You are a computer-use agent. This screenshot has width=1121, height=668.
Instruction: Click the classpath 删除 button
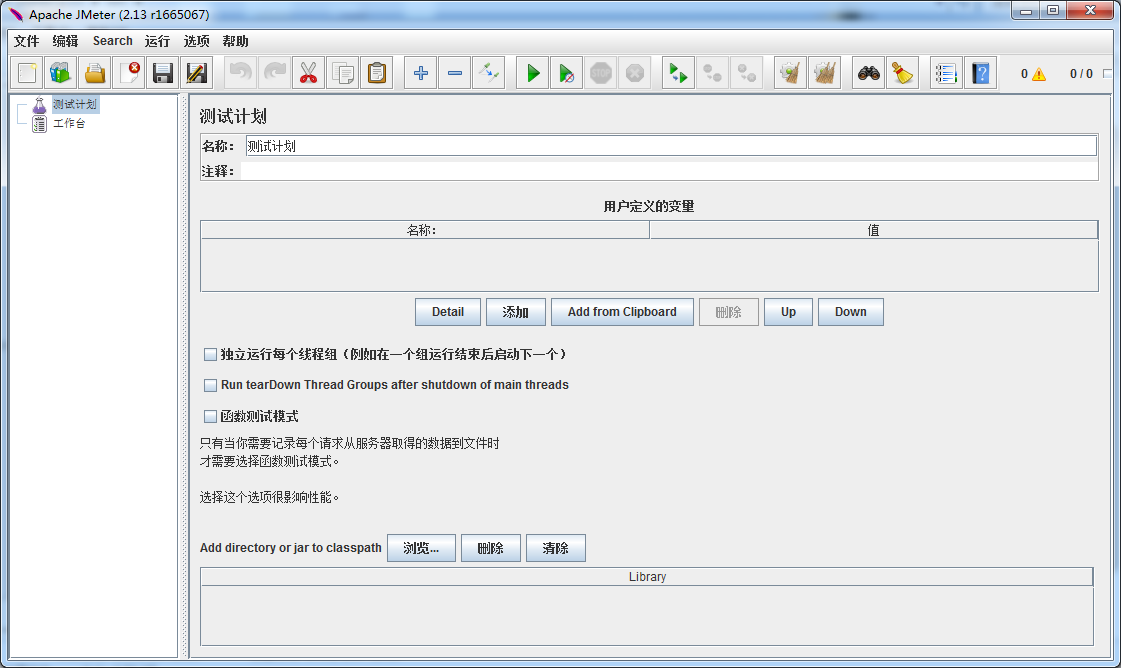[490, 548]
